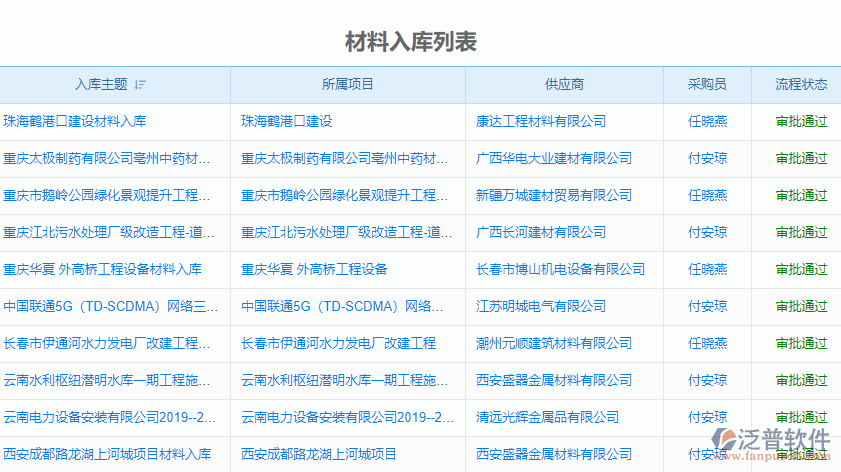Viewport: 841px width, 472px height.
Task: Click 审批通过 status in 重庆江北污水 row
Action: click(802, 233)
